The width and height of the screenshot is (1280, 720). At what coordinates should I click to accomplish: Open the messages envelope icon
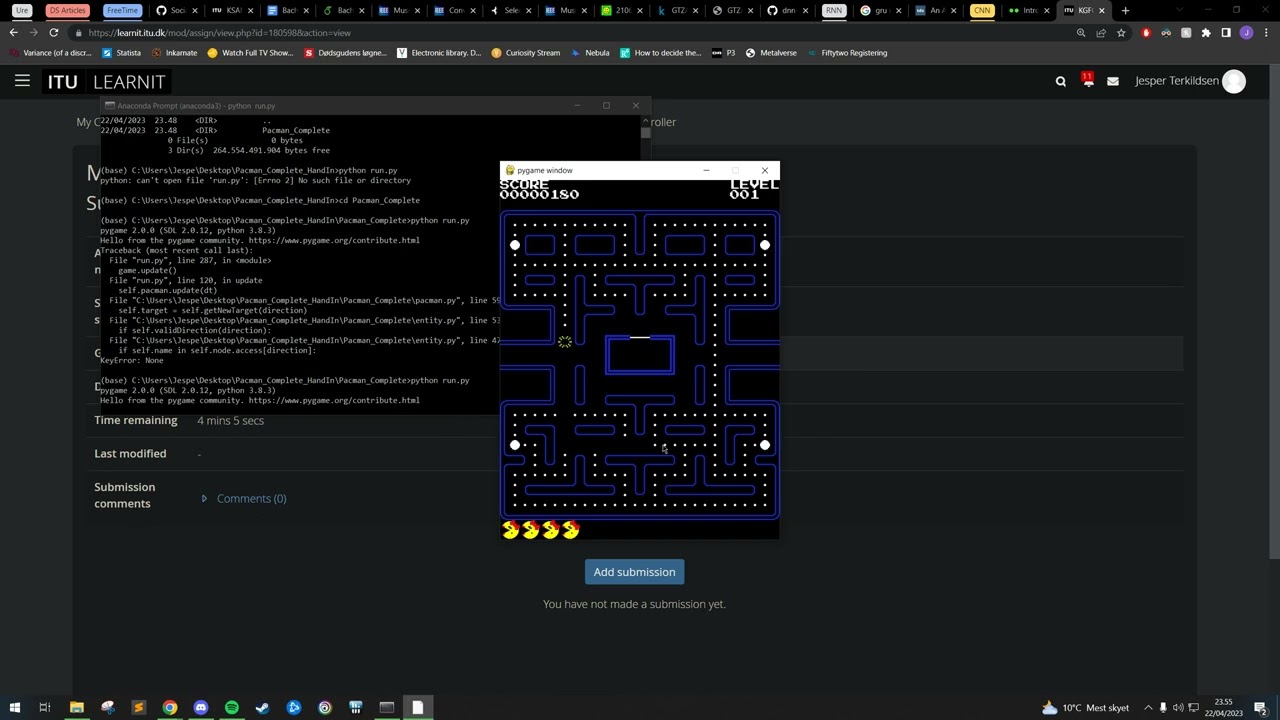[1113, 82]
